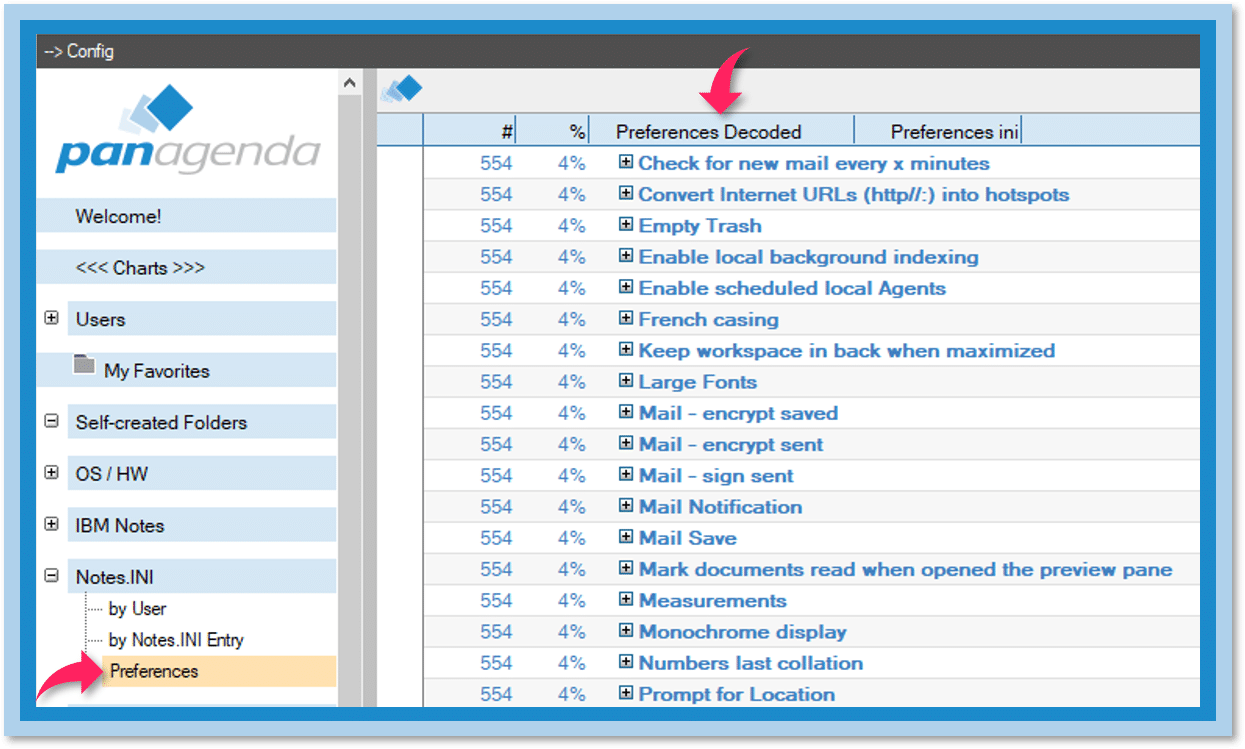
Task: Expand the Empty Trash row
Action: tap(626, 225)
